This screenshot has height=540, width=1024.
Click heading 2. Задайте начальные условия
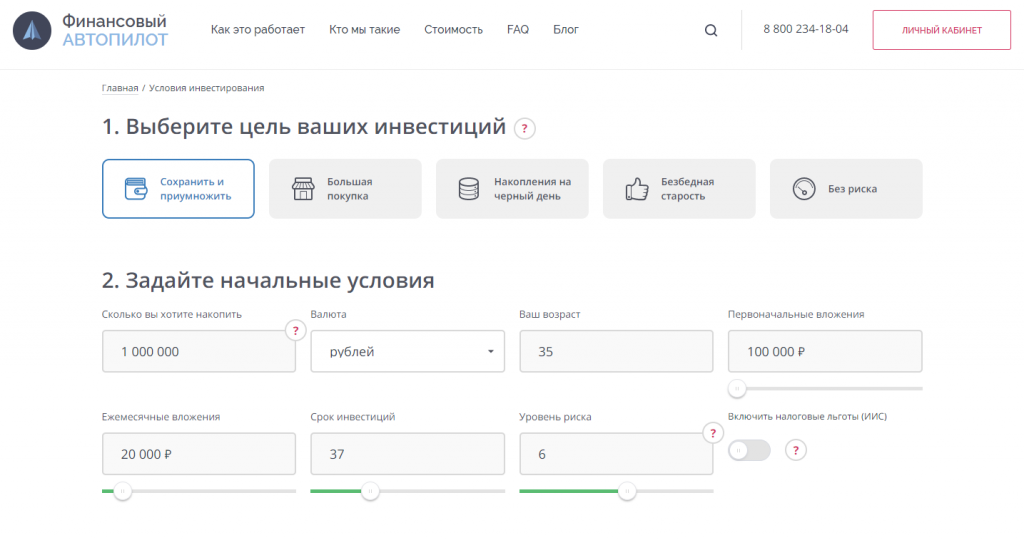268,280
